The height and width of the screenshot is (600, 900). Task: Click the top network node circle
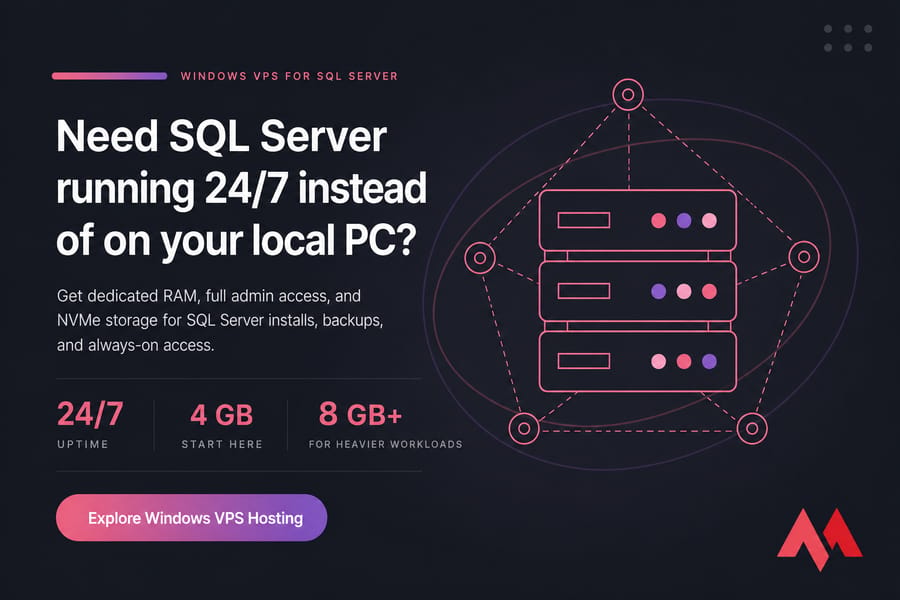coord(628,95)
